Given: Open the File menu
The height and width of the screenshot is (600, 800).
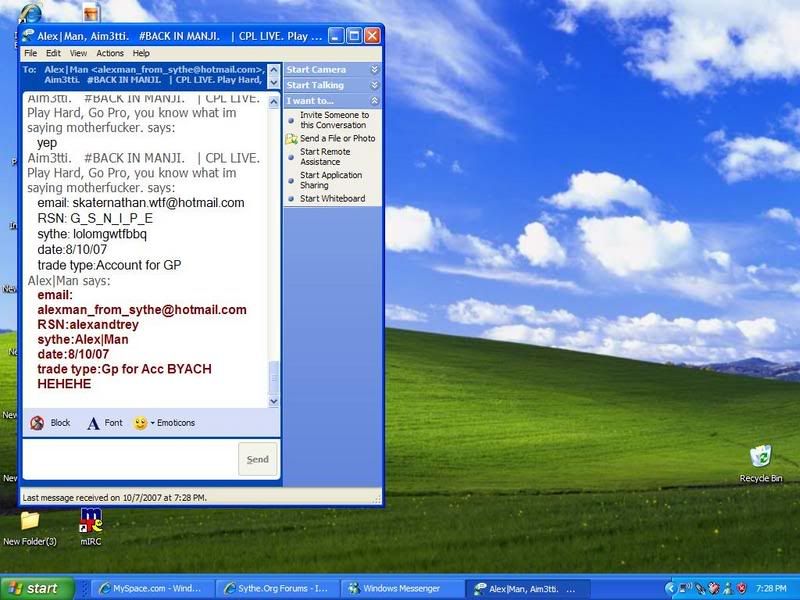Looking at the screenshot, I should (31, 53).
